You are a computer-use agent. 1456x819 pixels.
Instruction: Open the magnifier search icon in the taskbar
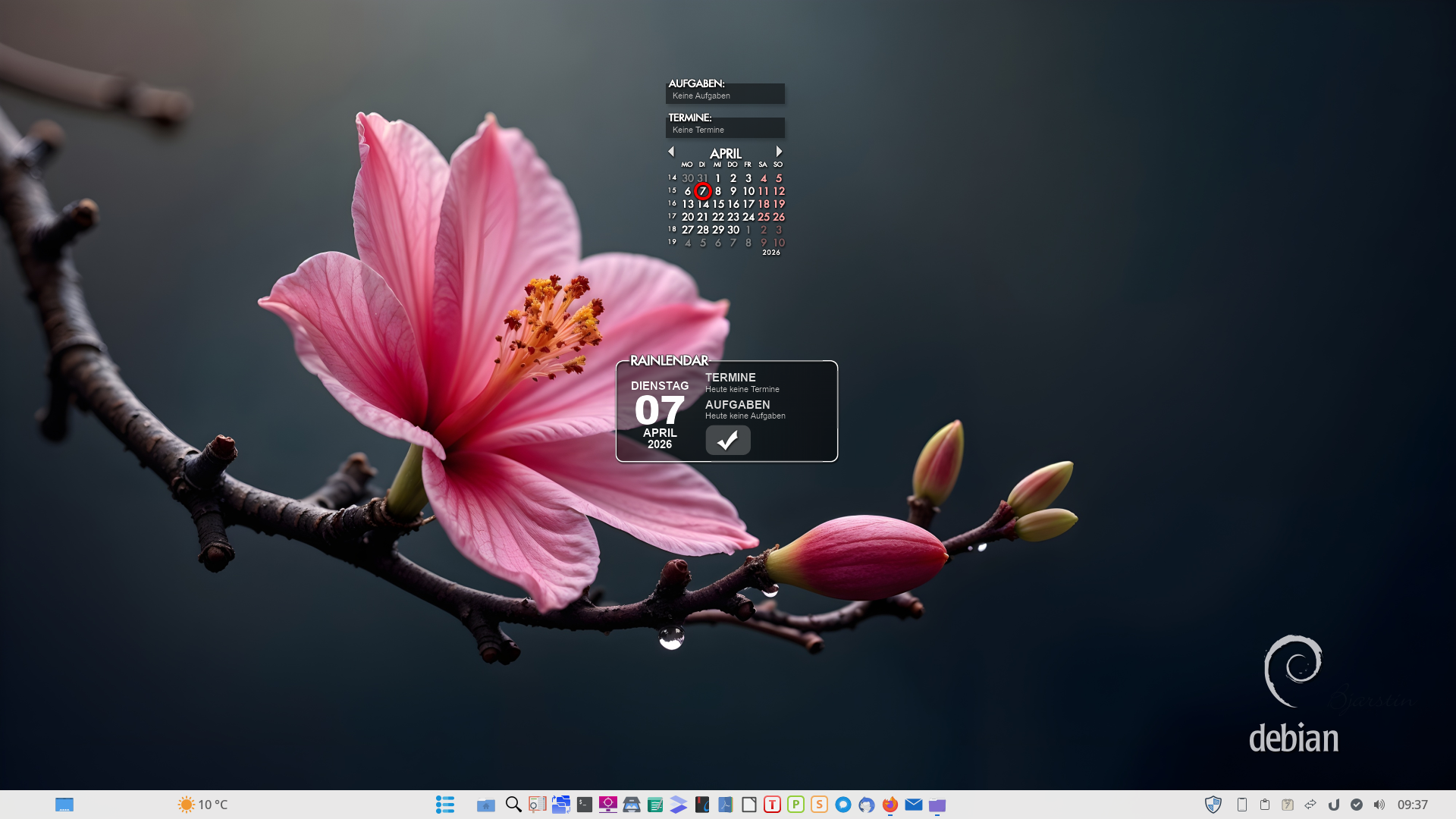(513, 805)
